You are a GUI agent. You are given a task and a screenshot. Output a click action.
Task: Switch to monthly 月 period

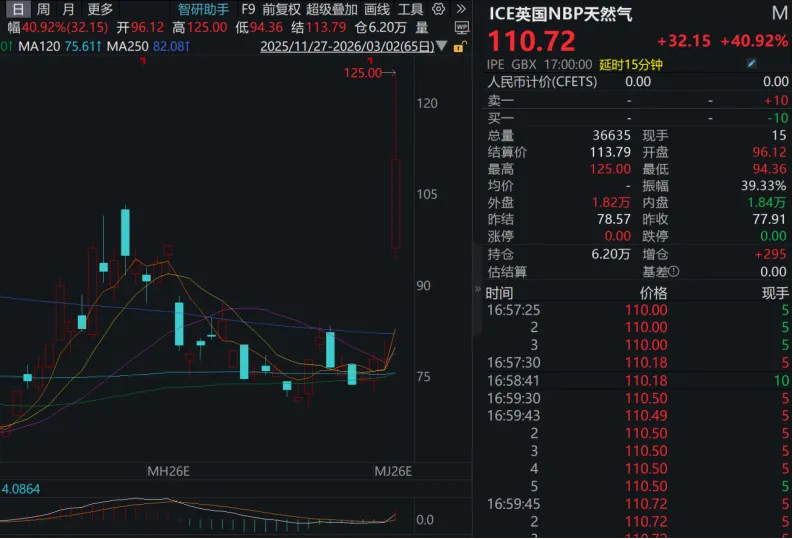point(68,9)
